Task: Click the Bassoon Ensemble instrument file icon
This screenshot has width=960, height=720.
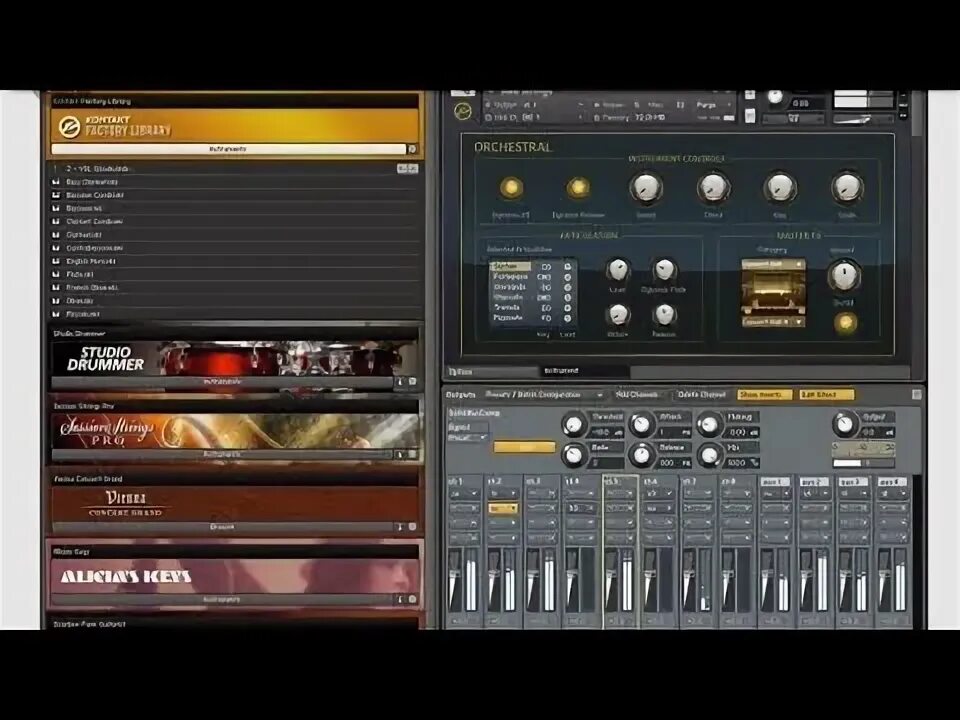Action: tap(56, 195)
